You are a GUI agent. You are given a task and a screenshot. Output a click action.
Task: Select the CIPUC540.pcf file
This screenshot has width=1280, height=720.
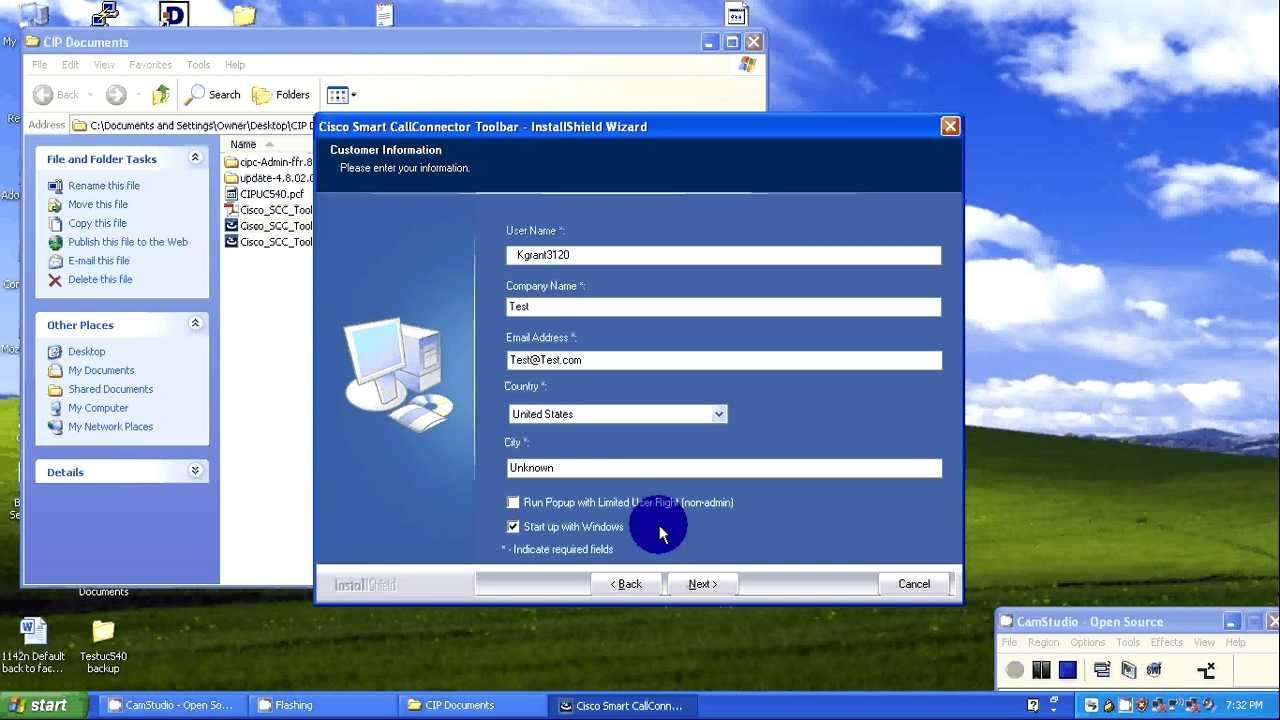pyautogui.click(x=264, y=194)
